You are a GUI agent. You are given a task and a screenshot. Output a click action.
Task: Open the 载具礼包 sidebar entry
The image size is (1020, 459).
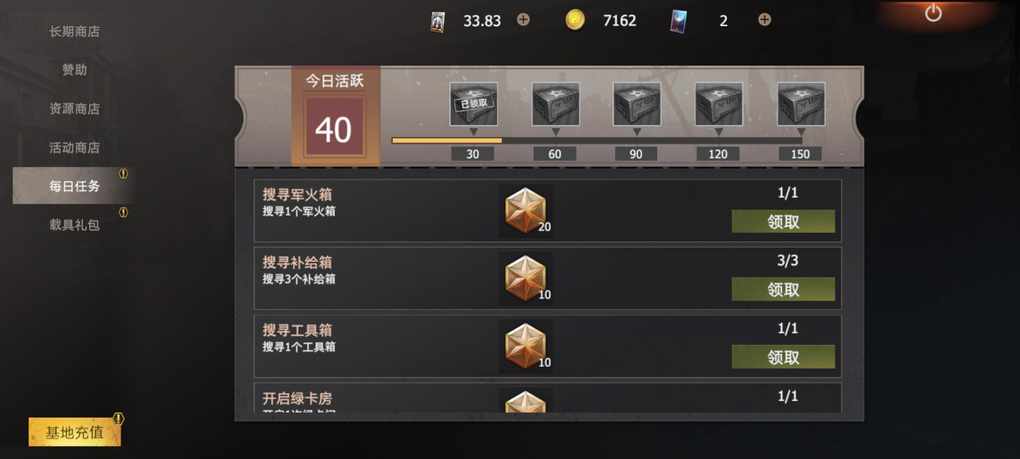[74, 225]
